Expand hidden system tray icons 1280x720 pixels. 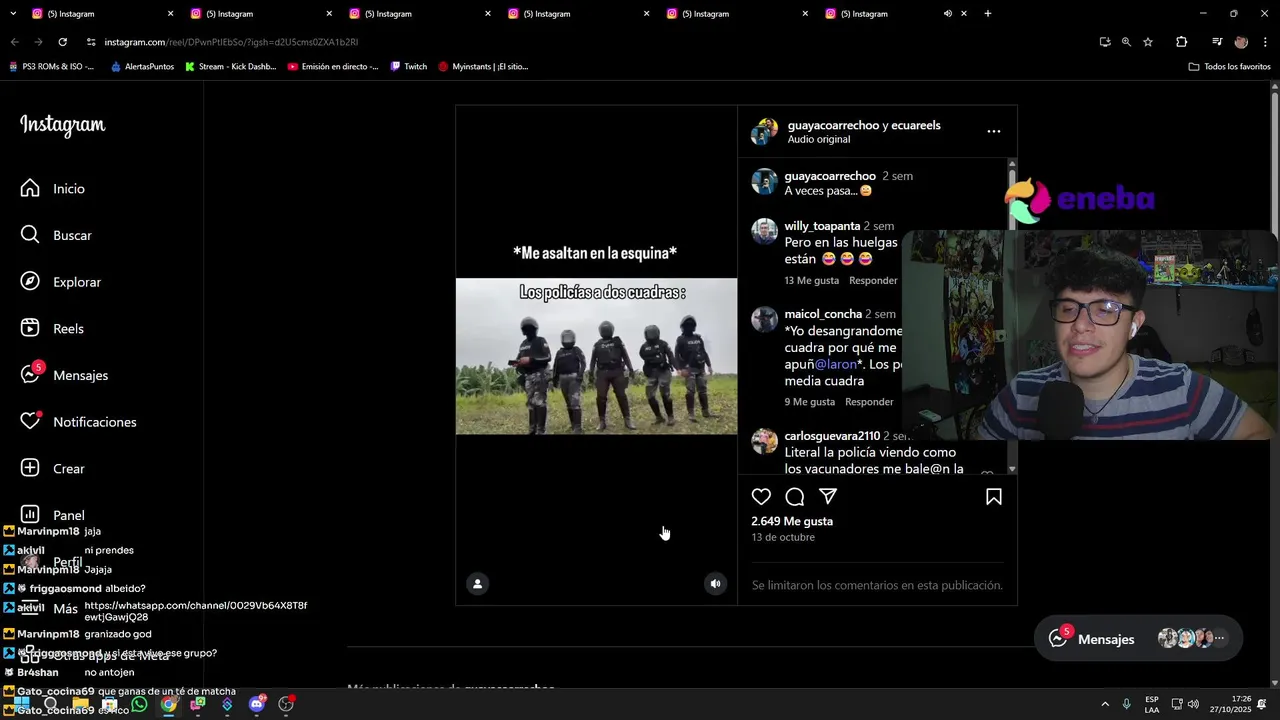(1105, 704)
